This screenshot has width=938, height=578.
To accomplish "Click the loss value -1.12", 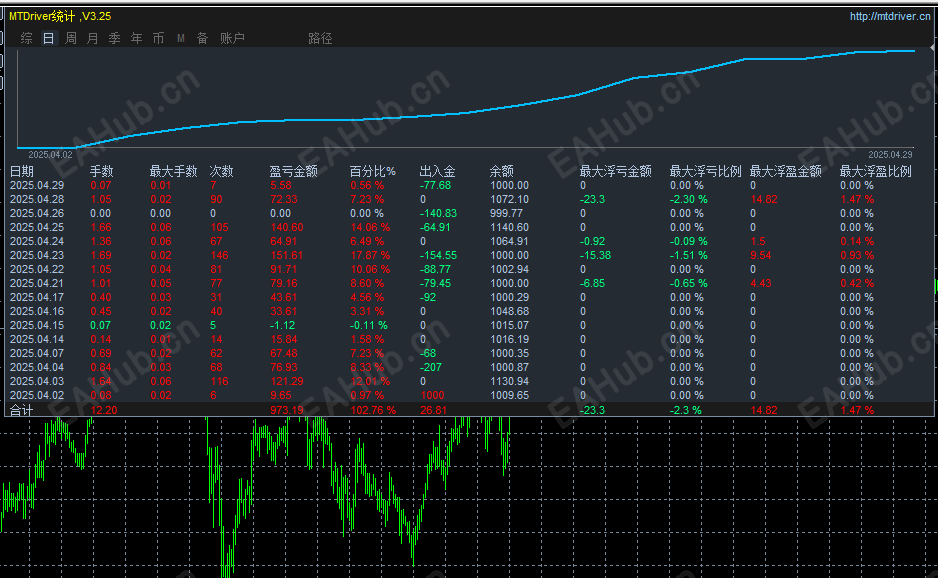I will 282,325.
